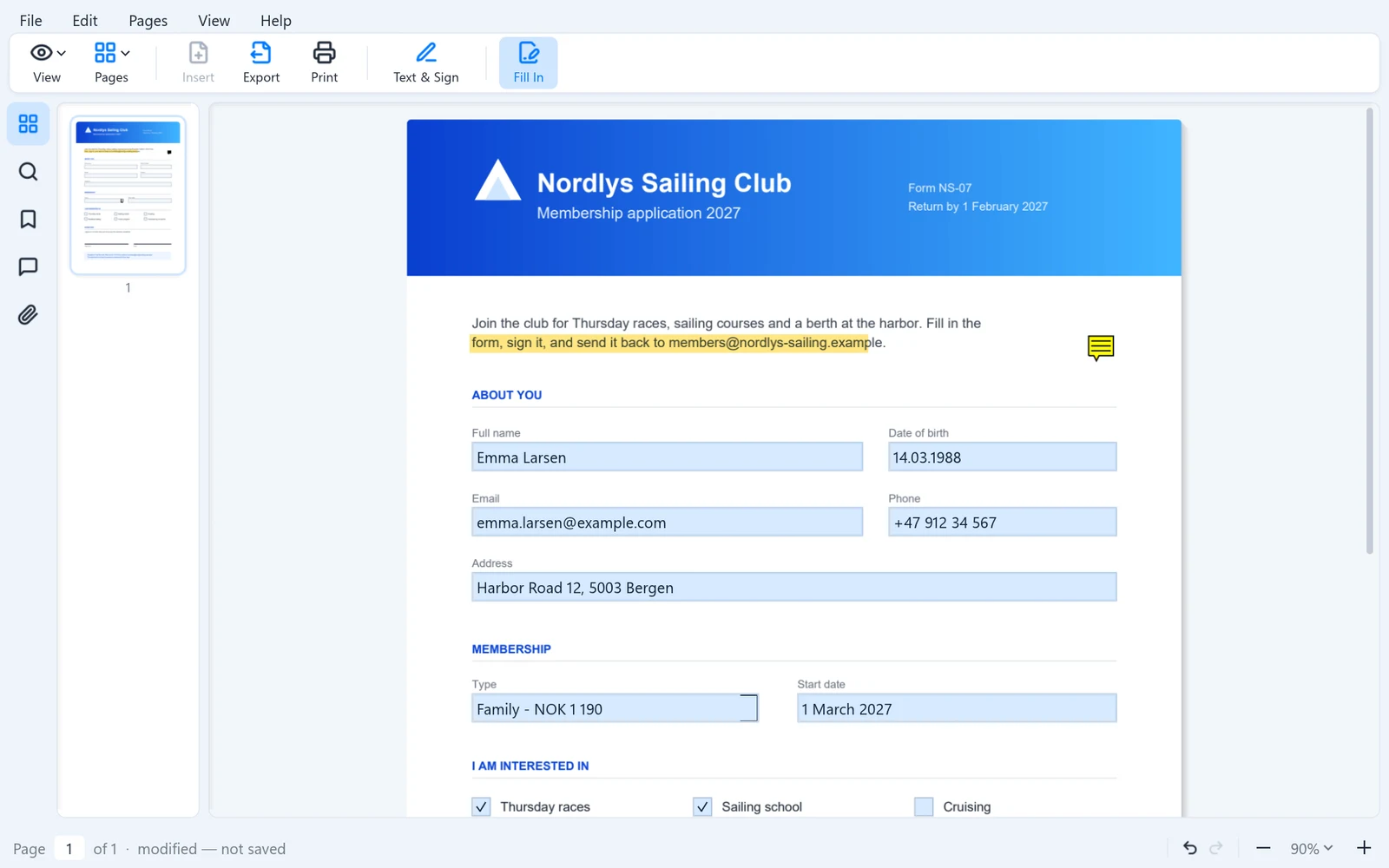Open the bookmarks panel icon
Image resolution: width=1389 pixels, height=868 pixels.
[28, 219]
